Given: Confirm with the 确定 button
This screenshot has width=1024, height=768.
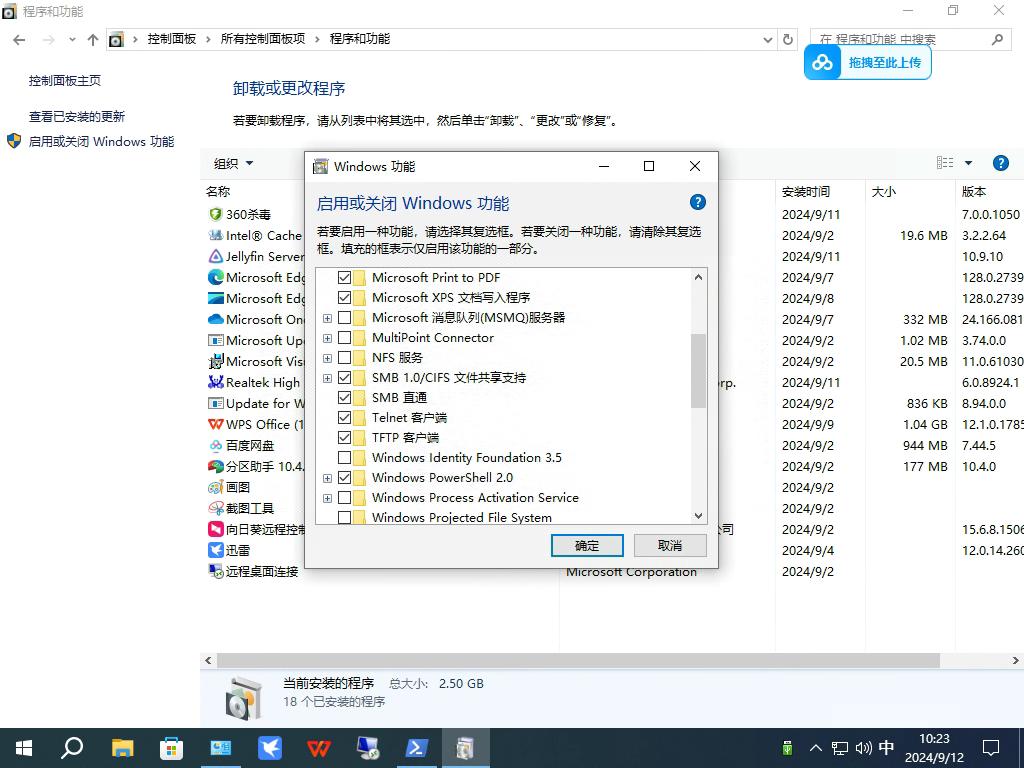Looking at the screenshot, I should [587, 545].
